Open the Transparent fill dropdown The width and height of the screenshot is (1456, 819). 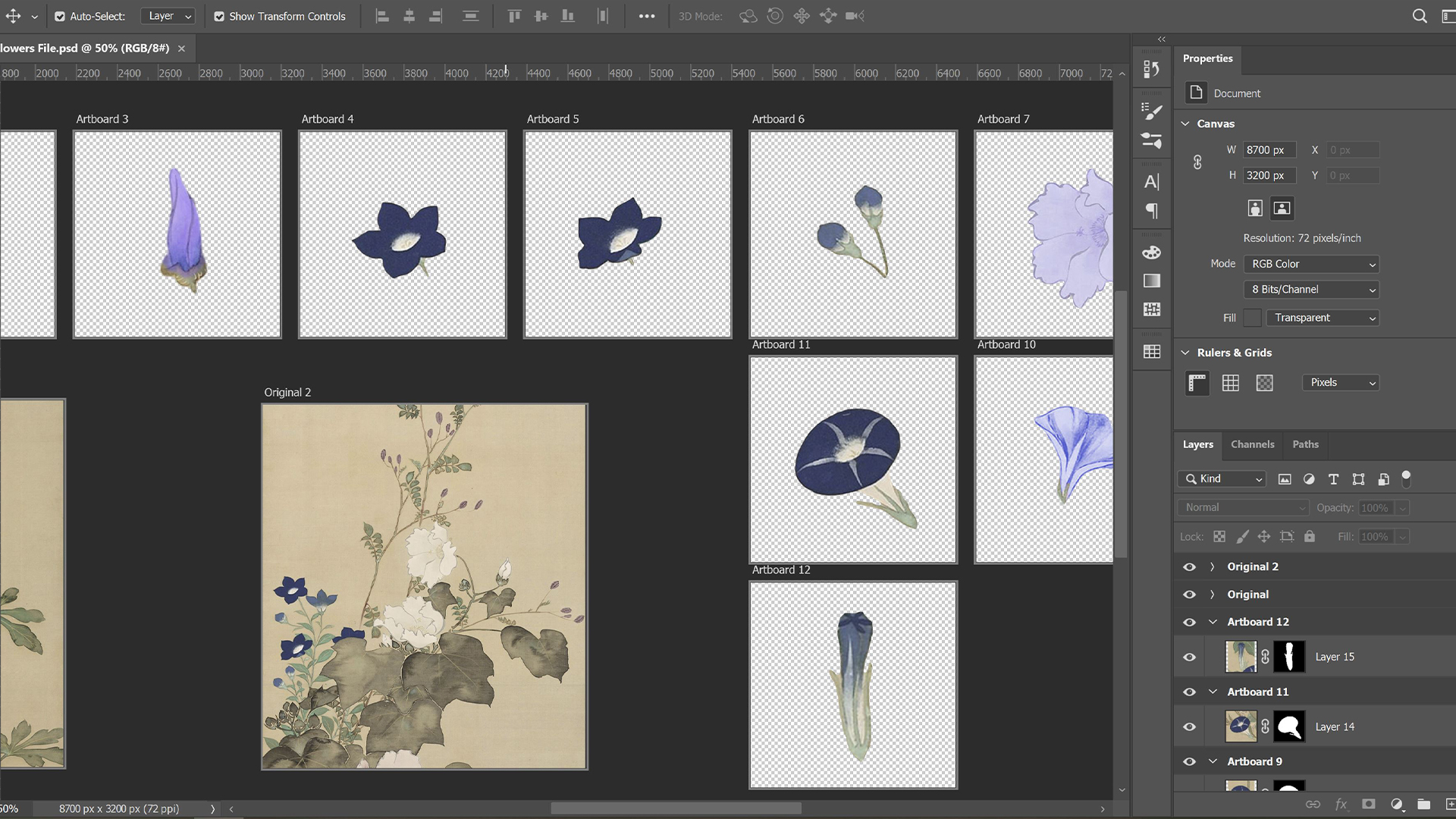(x=1323, y=318)
